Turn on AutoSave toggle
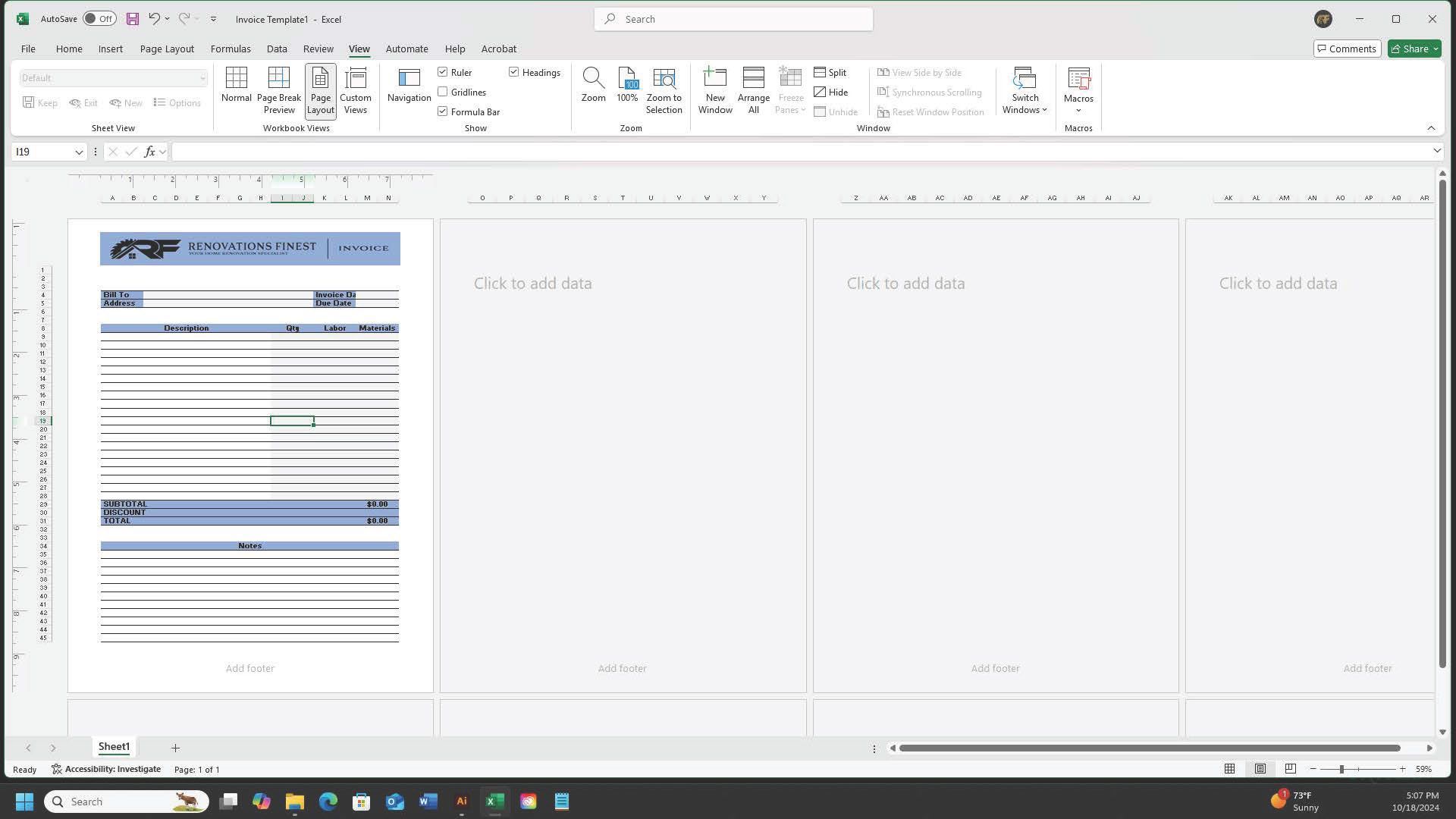 tap(99, 18)
